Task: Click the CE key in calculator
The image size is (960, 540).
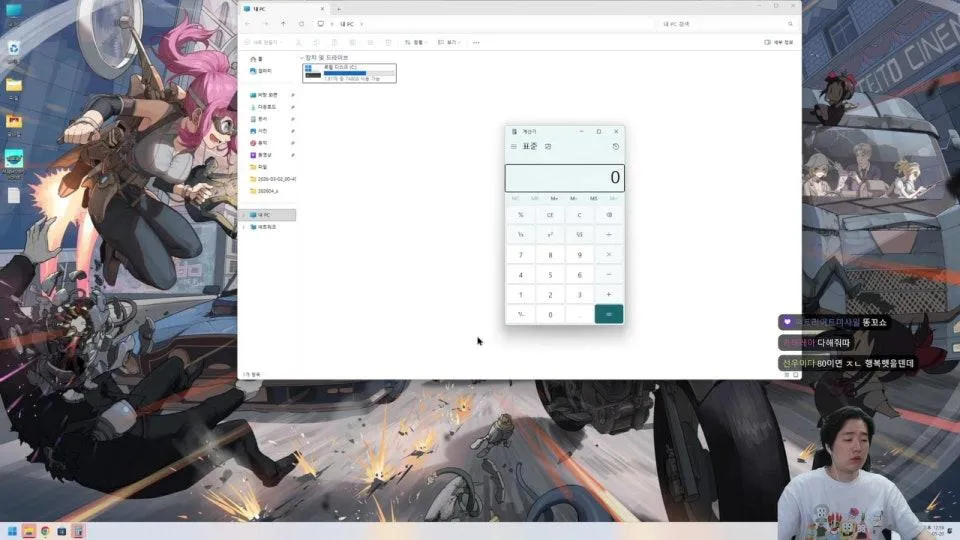Action: [550, 215]
